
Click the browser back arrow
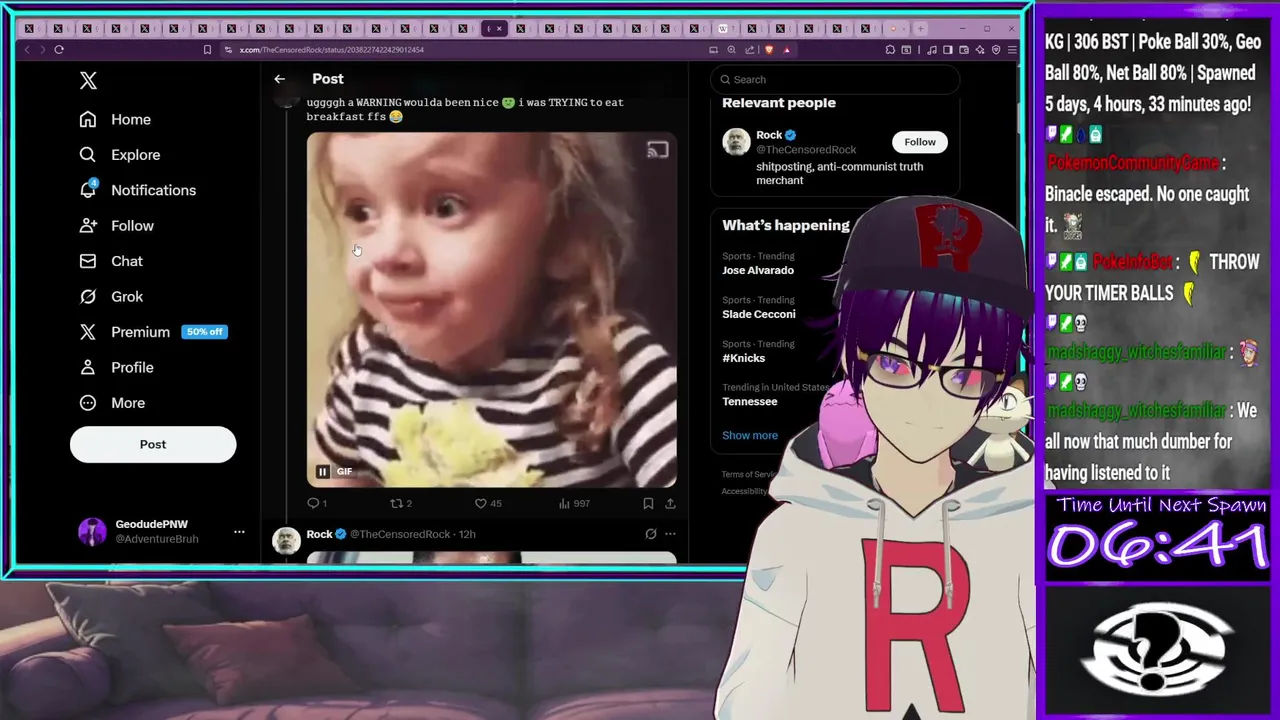point(27,50)
